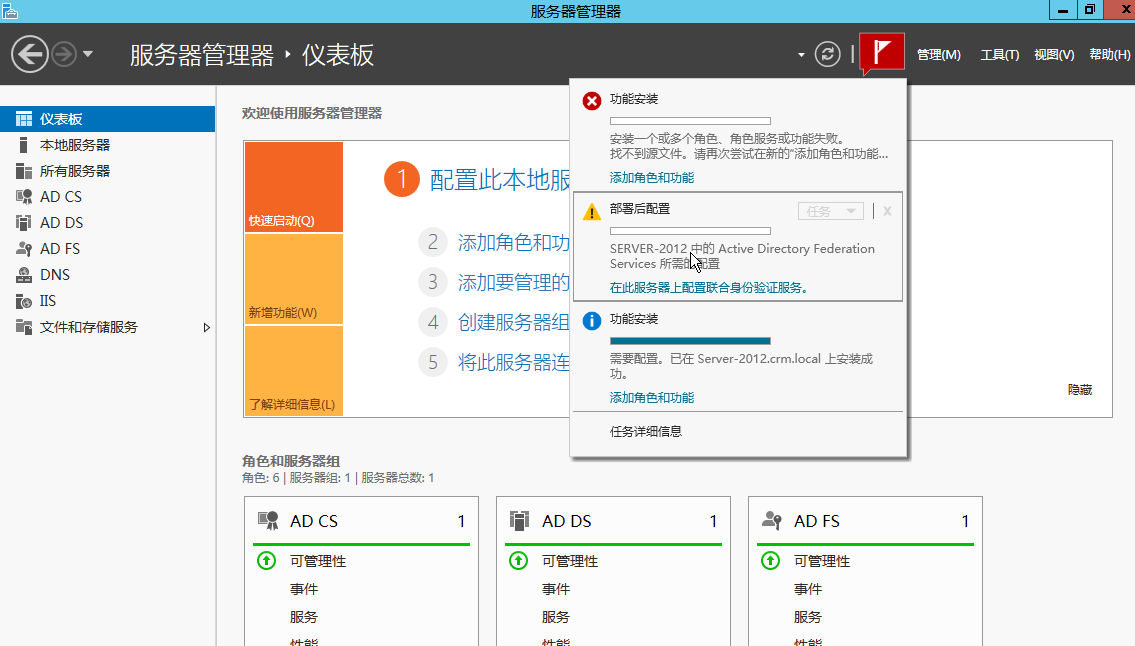Click 在此服务器上配置联合身份验证服务 link
The image size is (1135, 646).
[x=708, y=288]
